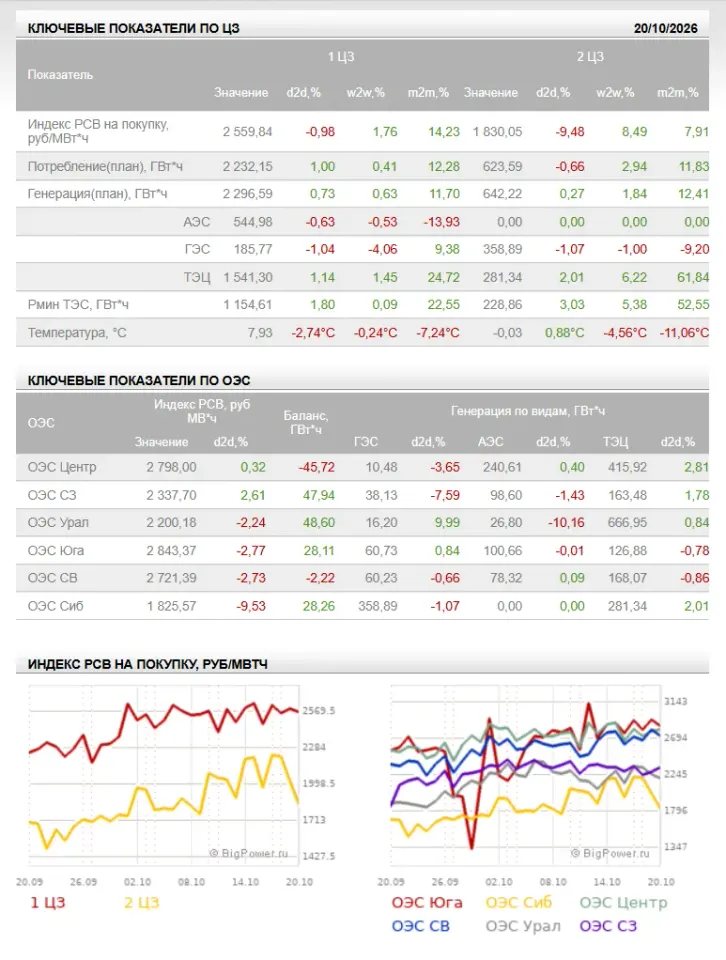Click value -9,53 in ОЭС Сиб row

tap(251, 606)
